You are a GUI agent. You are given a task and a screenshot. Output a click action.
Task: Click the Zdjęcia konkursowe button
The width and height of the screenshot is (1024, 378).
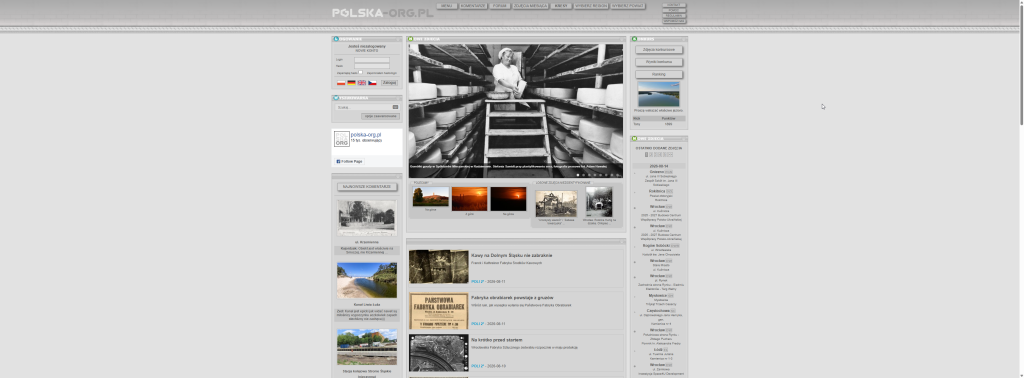[659, 50]
